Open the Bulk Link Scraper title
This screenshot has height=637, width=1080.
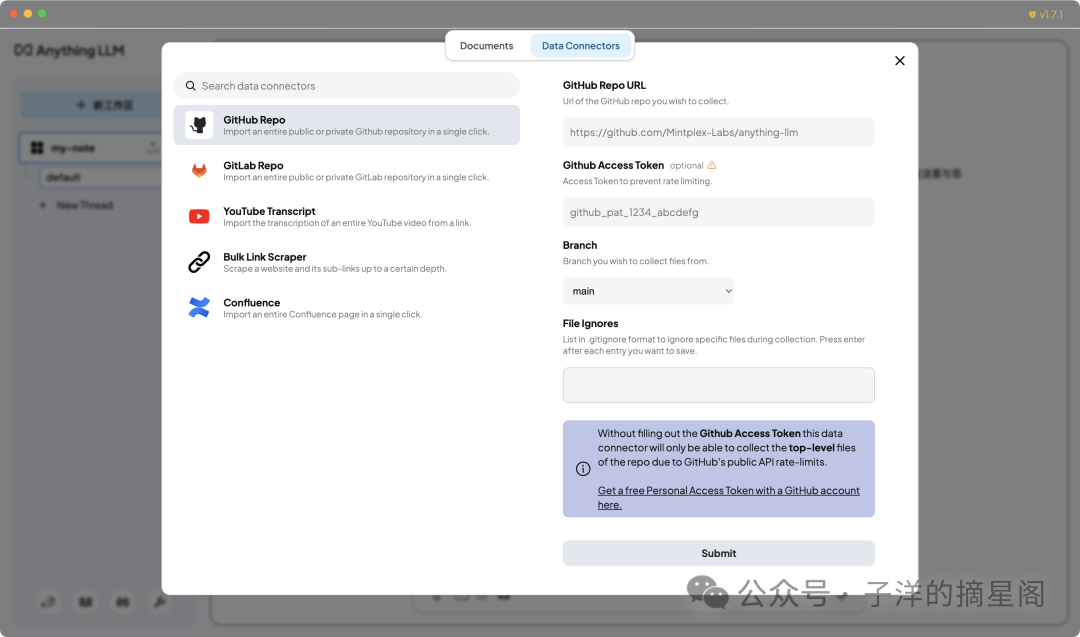coord(264,257)
